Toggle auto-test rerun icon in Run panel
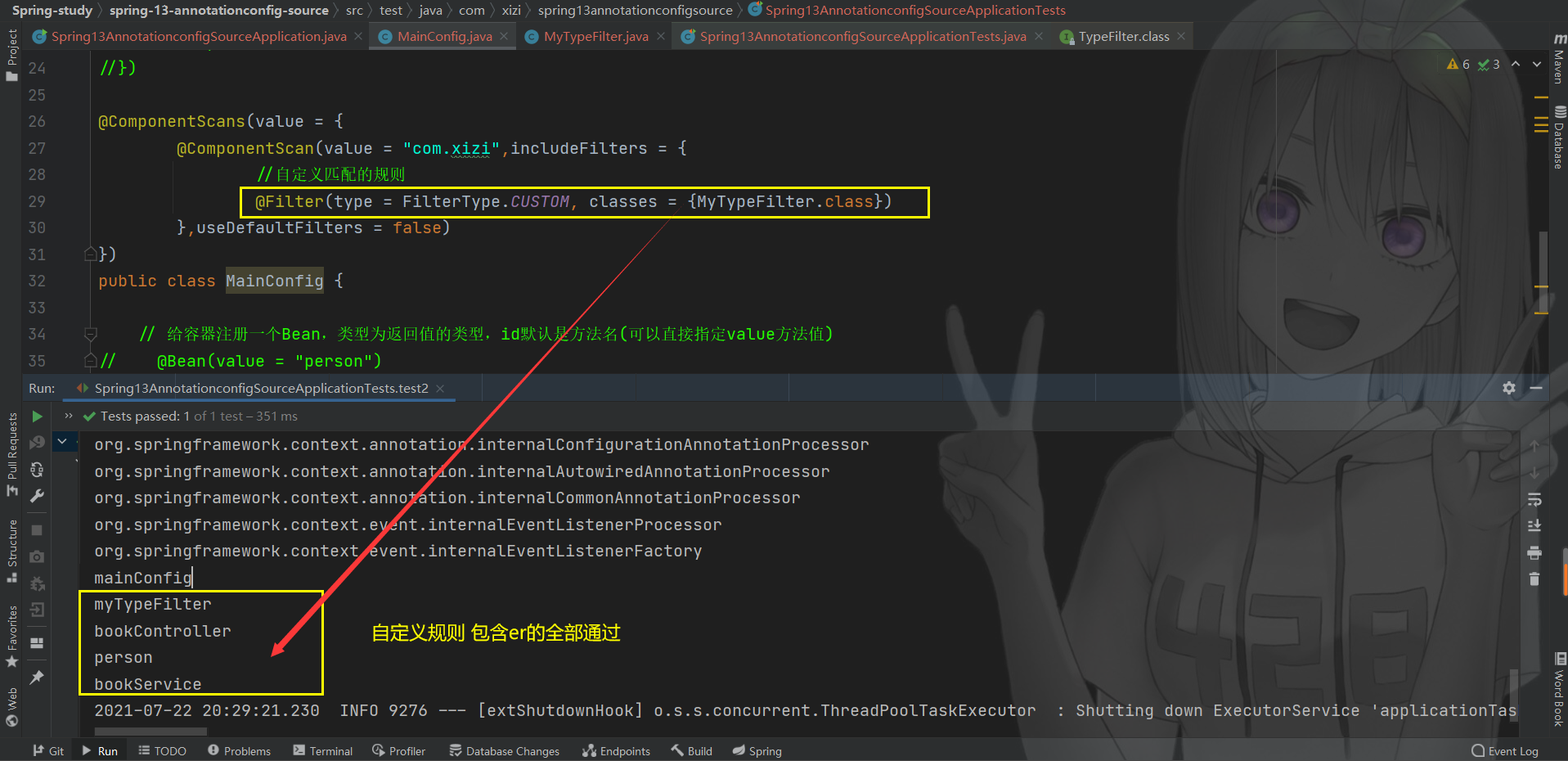Viewport: 1568px width, 761px height. 37,470
